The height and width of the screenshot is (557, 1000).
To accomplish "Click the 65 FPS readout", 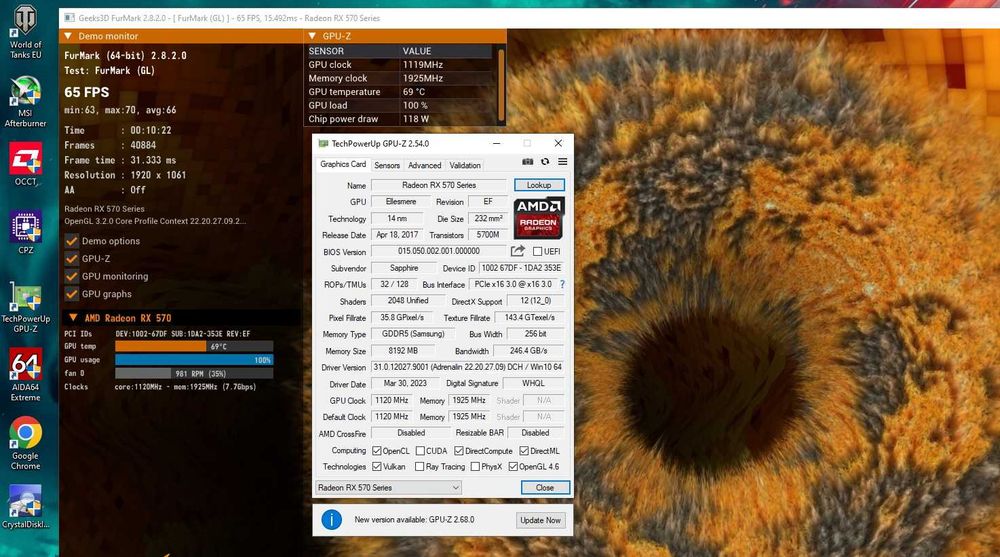I will 87,92.
